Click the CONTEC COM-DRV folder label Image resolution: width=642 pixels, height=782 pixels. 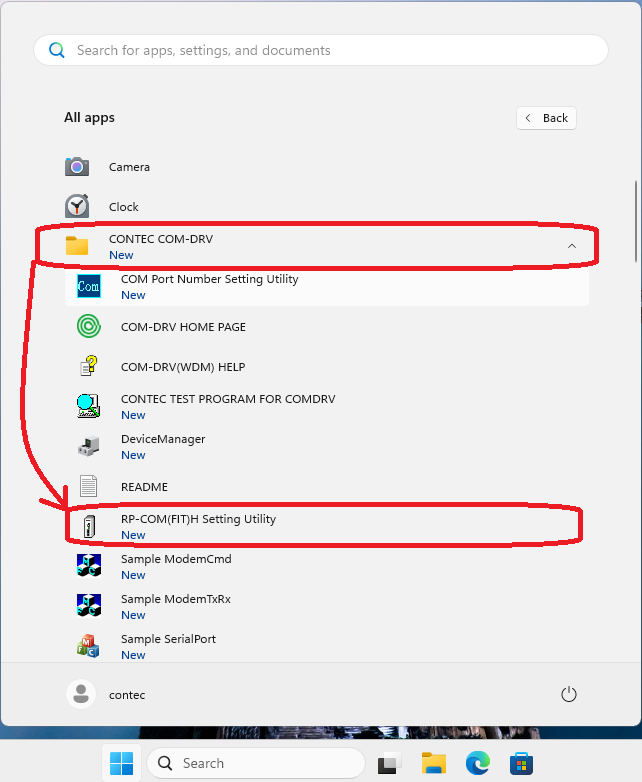(x=161, y=239)
